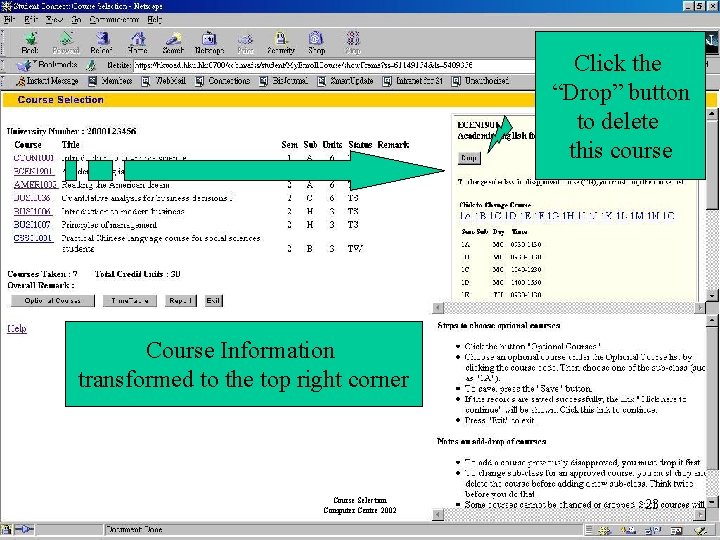Open the BUSI1006 course link
Image resolution: width=720 pixels, height=540 pixels.
32,211
